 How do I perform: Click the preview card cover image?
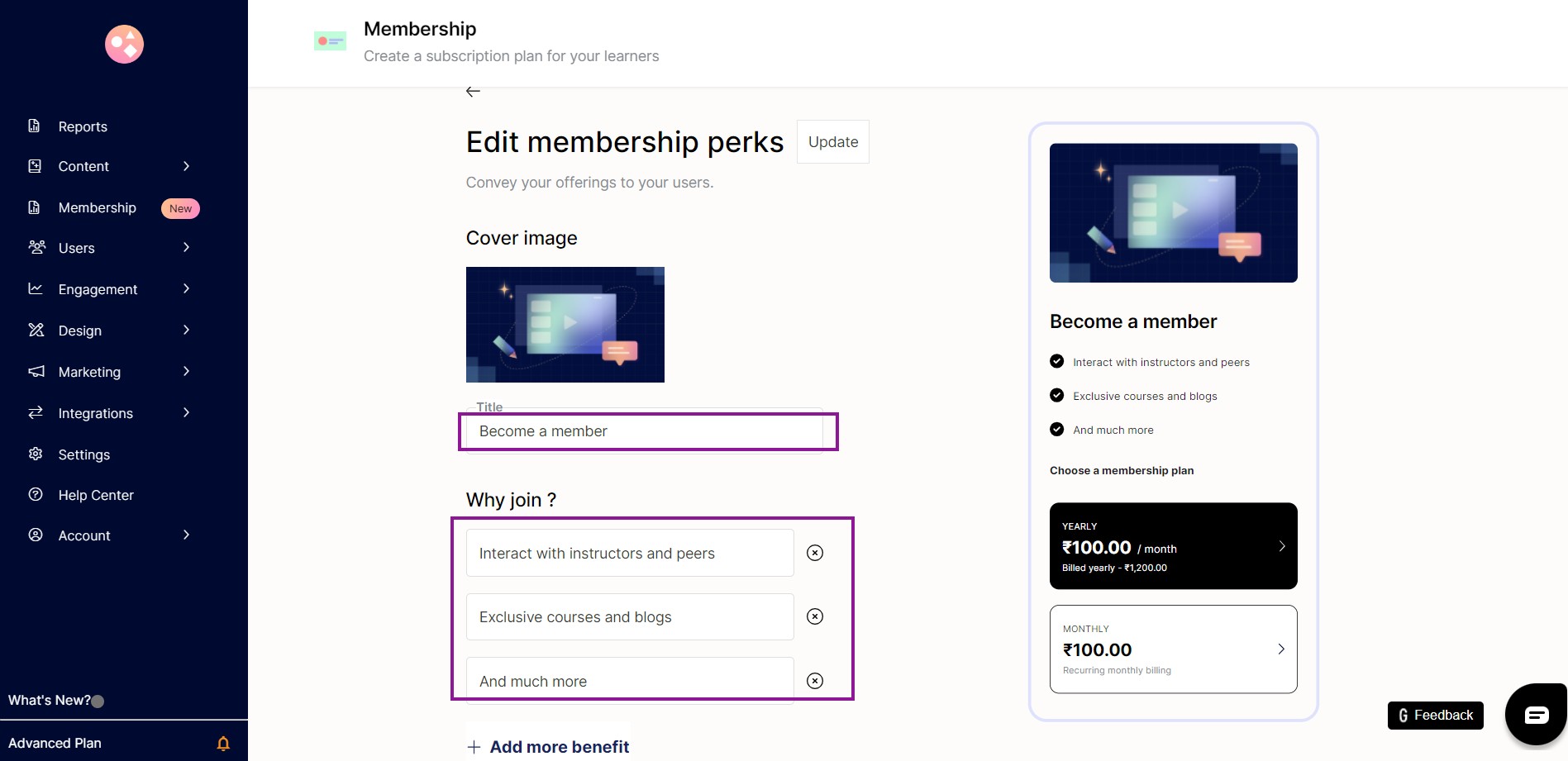1173,213
